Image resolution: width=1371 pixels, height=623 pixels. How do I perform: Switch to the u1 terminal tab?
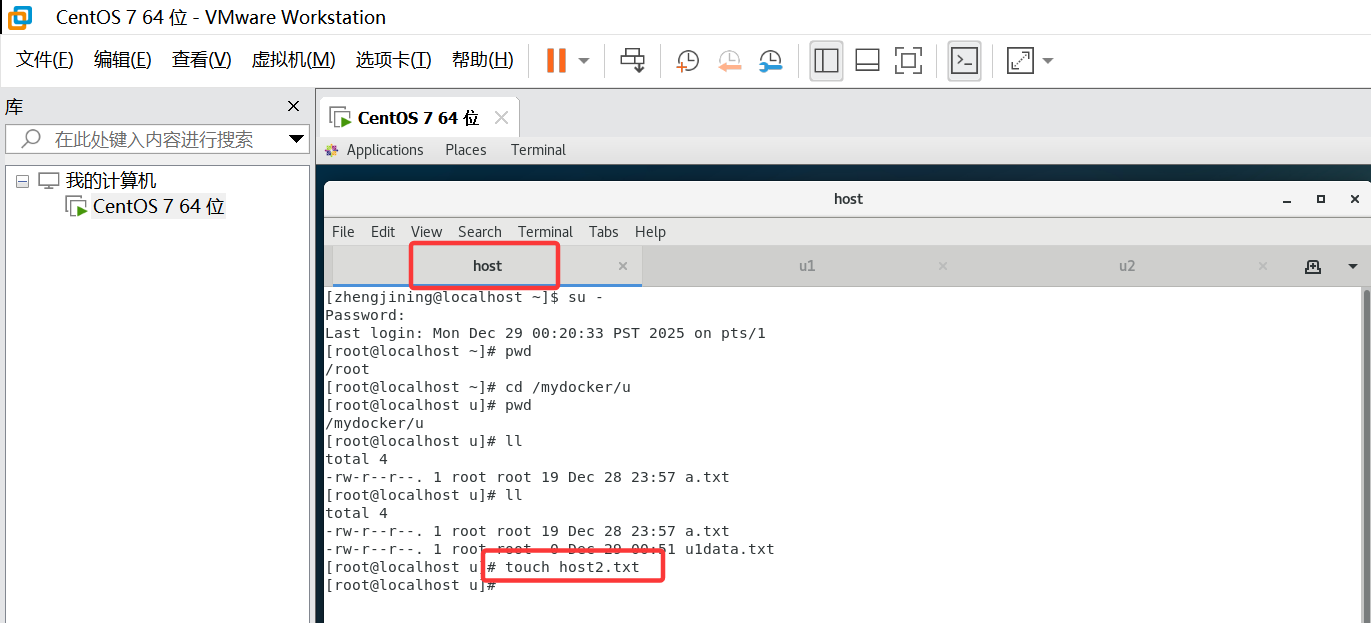coord(807,266)
